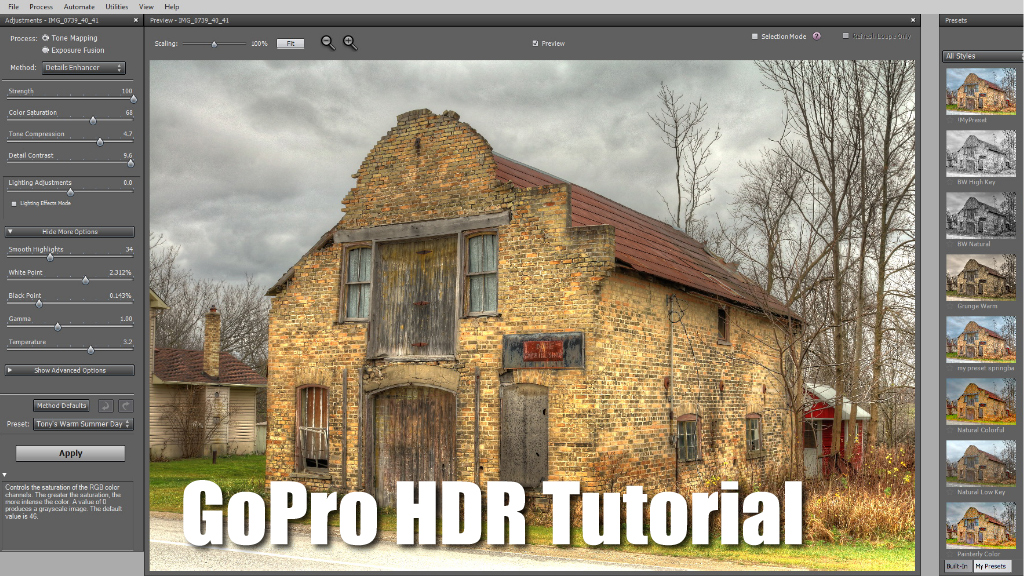Zoom out the preview with magnifier minus
Screen dimensions: 1024x576
(x=328, y=43)
